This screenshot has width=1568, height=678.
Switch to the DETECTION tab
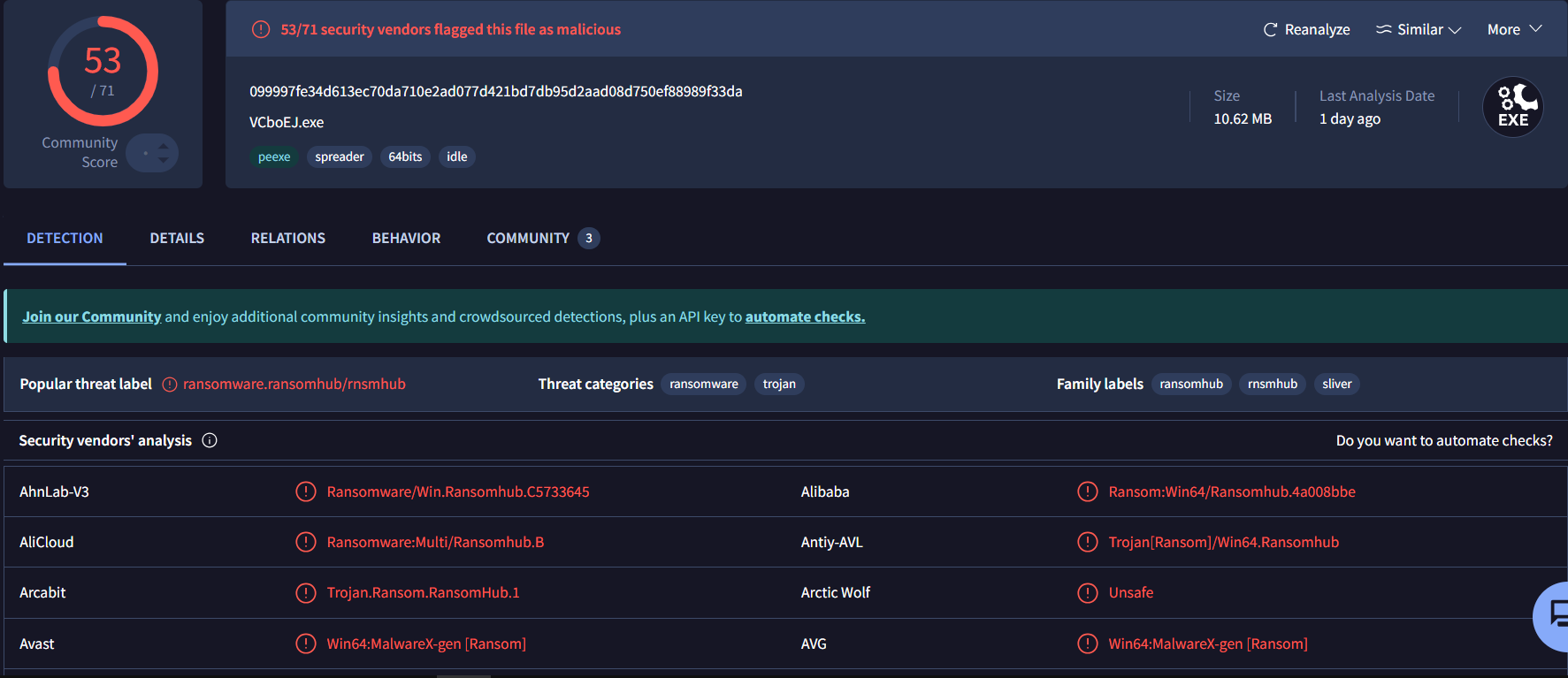pyautogui.click(x=65, y=239)
